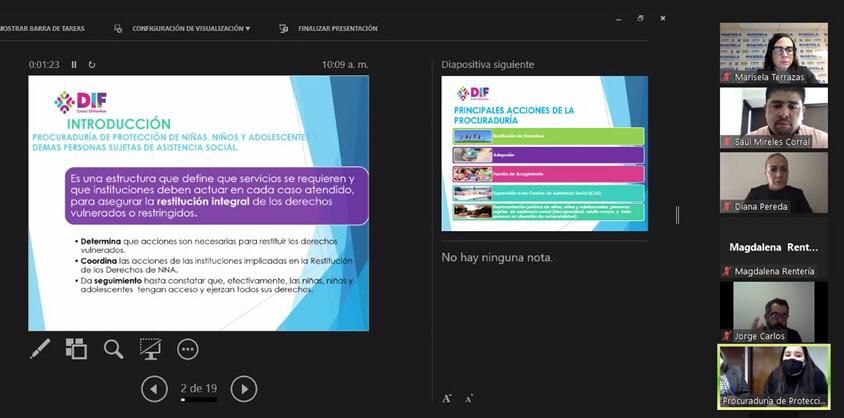
Task: Click the next slide preview thumbnail
Action: click(x=545, y=153)
